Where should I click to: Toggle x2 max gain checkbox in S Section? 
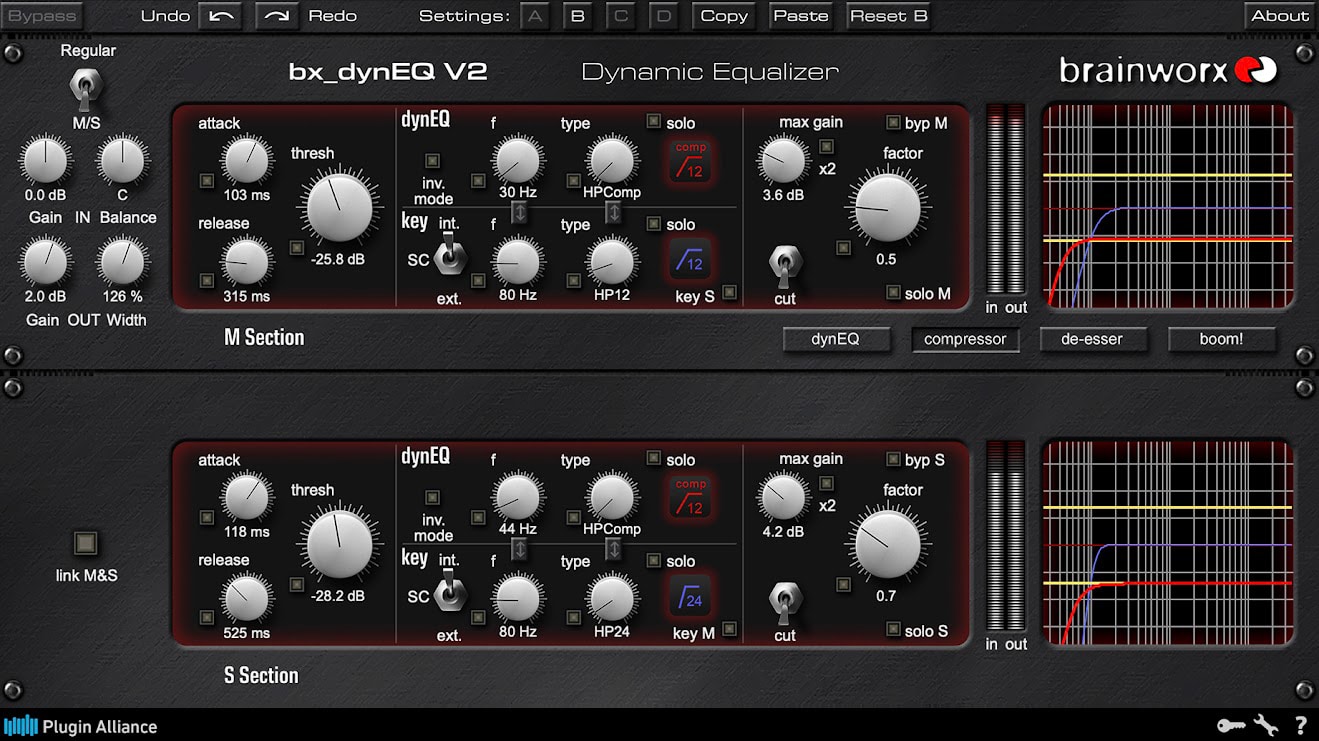(x=827, y=483)
